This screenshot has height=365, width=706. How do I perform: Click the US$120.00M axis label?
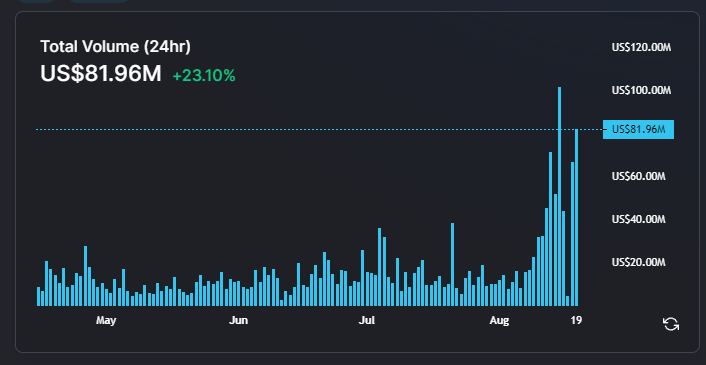(x=641, y=47)
